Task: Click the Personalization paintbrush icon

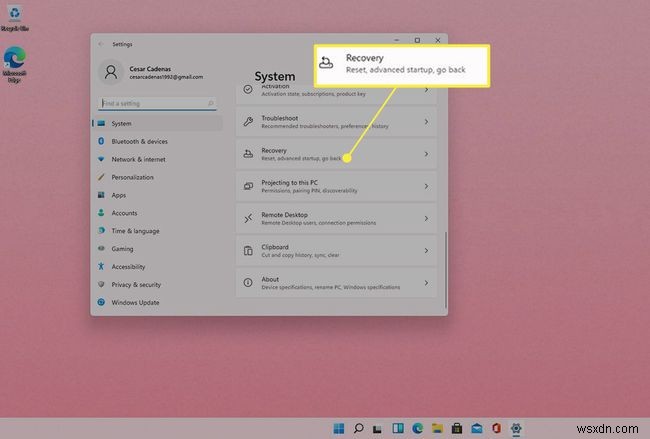Action: click(101, 177)
